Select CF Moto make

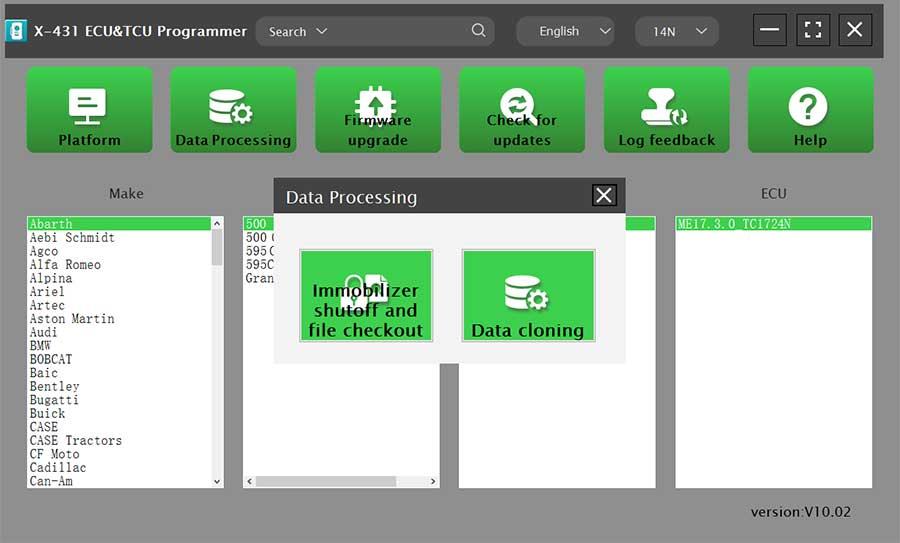119,453
